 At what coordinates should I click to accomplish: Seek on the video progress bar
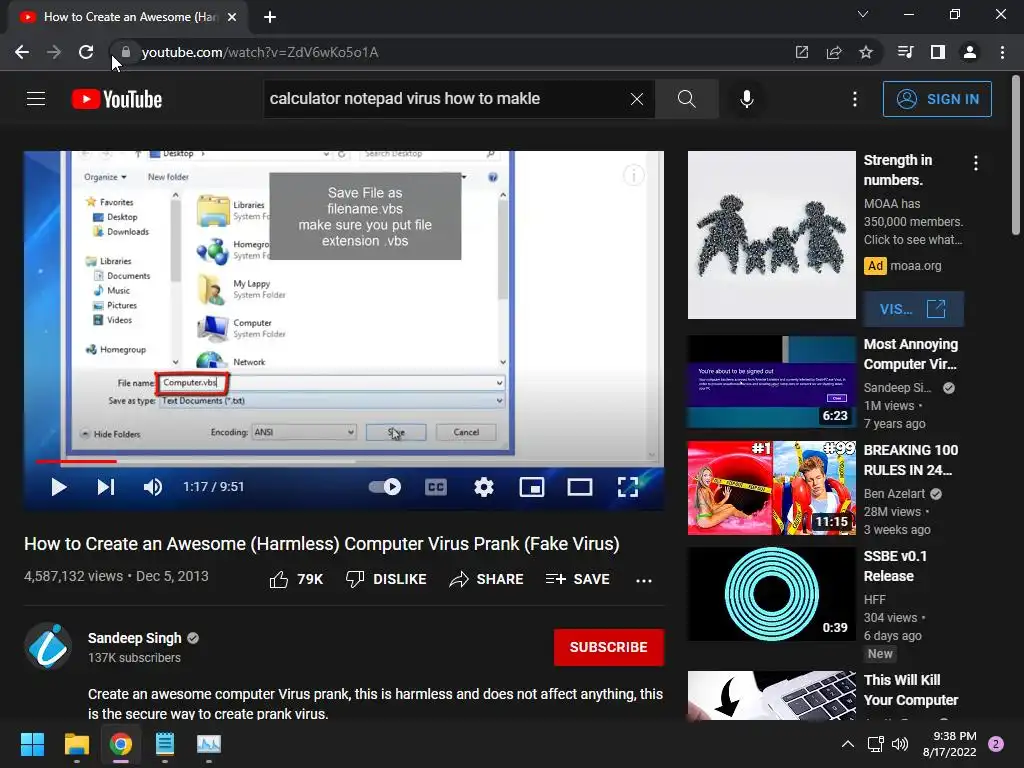(344, 461)
